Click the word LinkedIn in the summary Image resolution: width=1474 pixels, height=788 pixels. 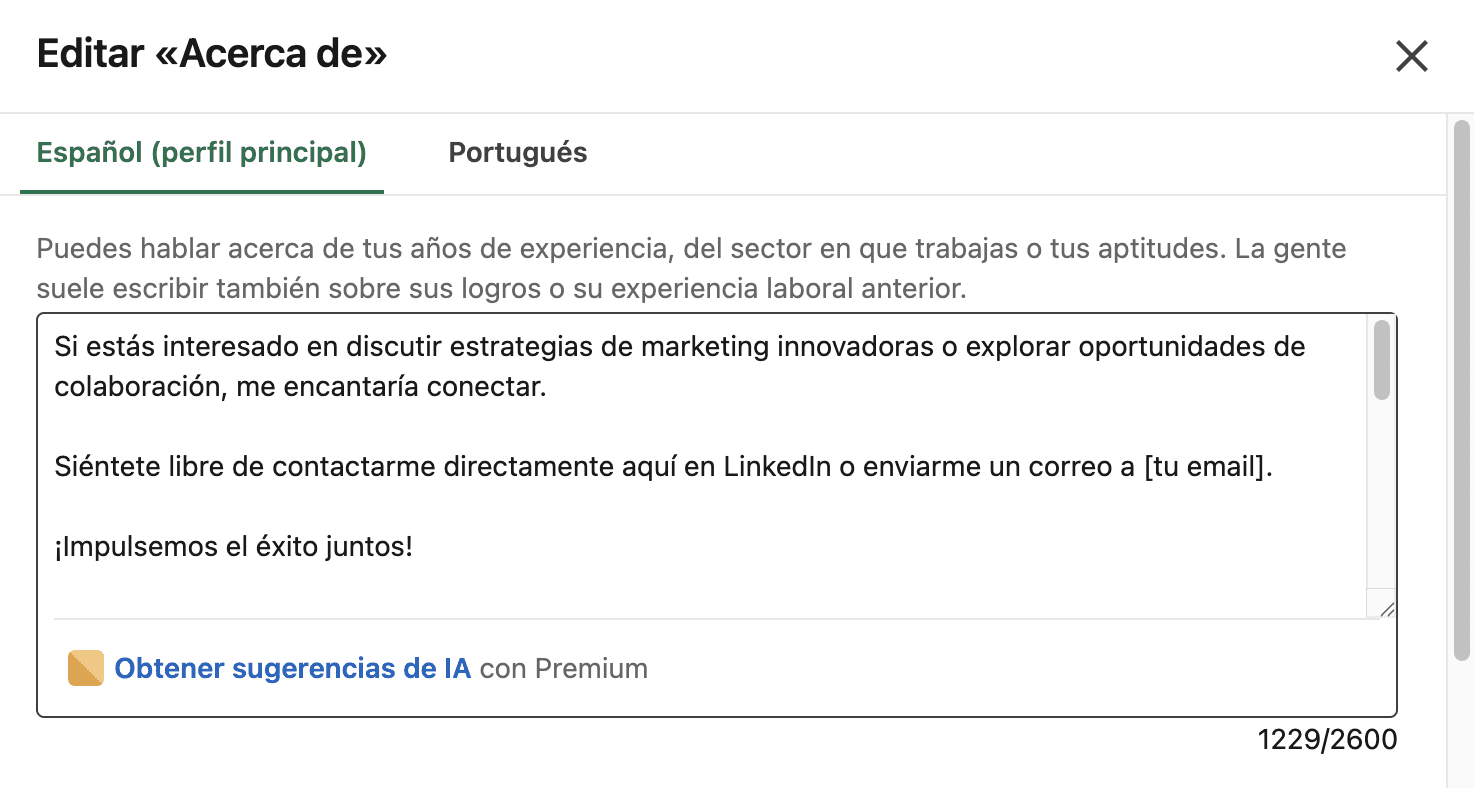777,467
